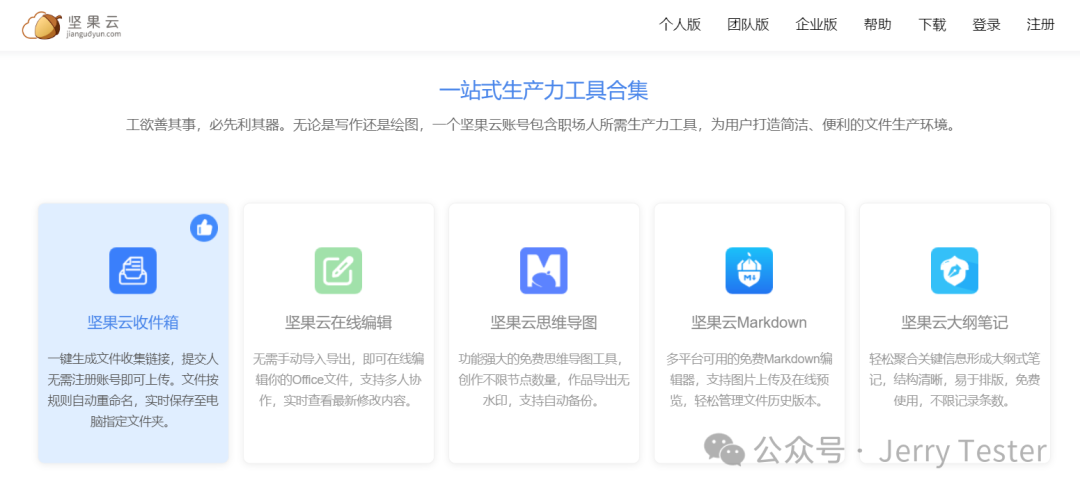
Task: Open the 帮助 menu item
Action: pyautogui.click(x=878, y=25)
